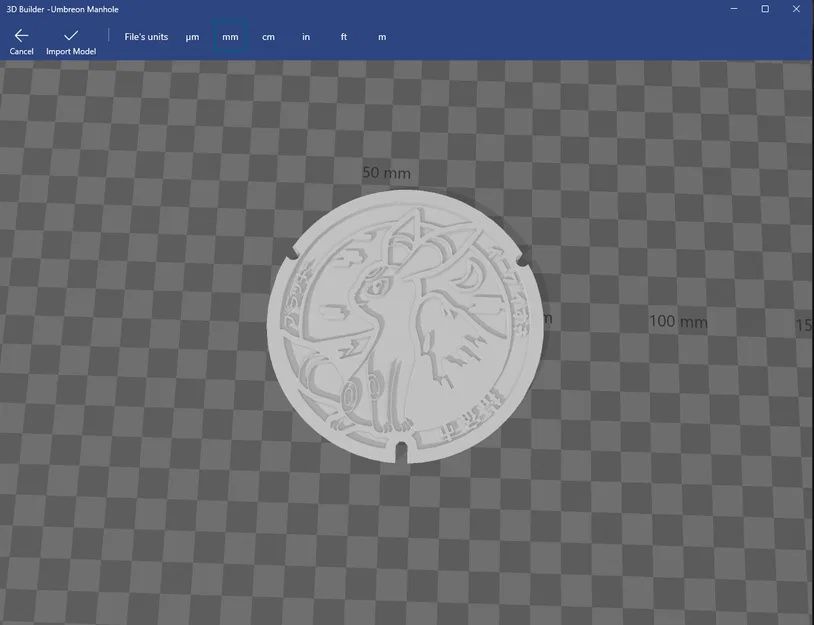
Task: Click the 100 mm grid label
Action: coord(678,321)
